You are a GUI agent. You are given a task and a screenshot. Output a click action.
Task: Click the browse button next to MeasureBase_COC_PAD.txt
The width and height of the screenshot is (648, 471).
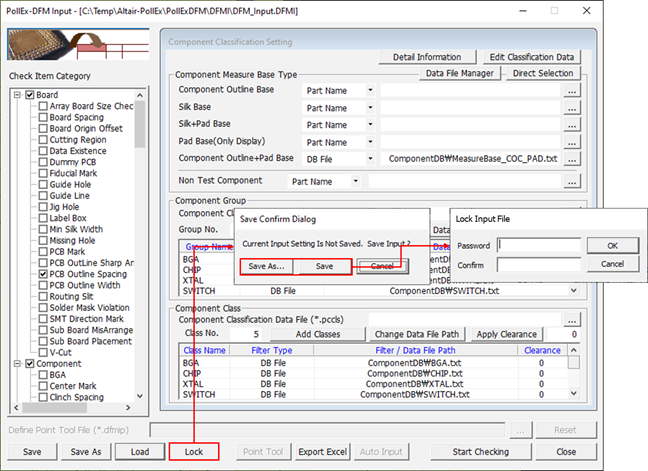coord(572,159)
